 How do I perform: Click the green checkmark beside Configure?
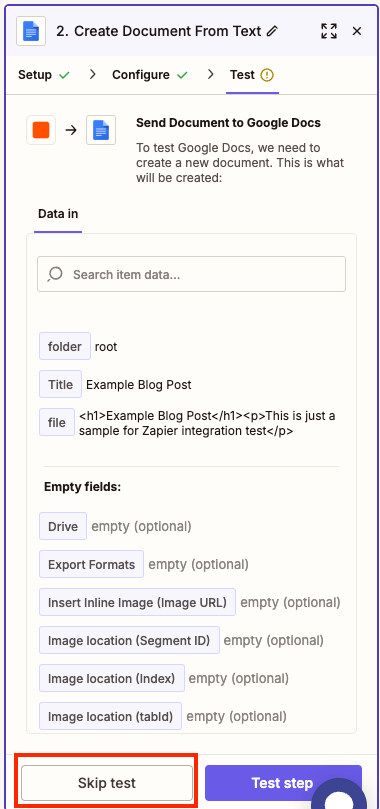(x=182, y=75)
